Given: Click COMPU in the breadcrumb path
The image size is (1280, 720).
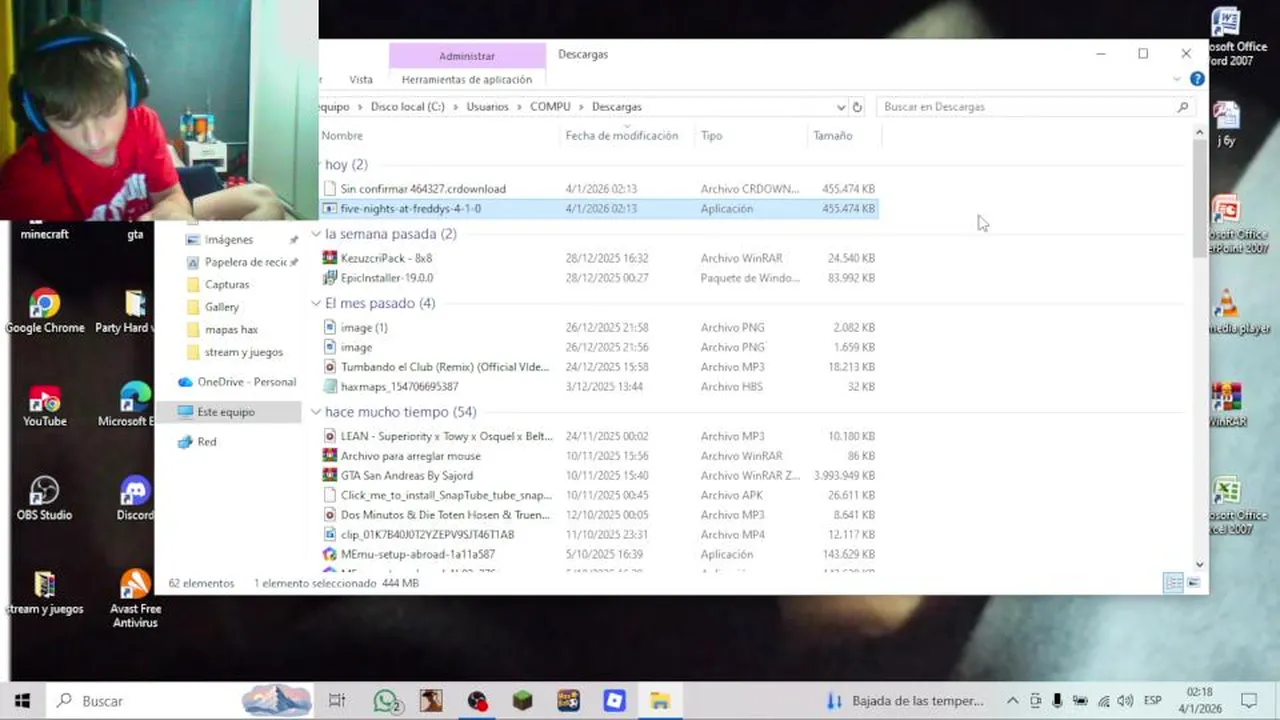Looking at the screenshot, I should coord(550,107).
